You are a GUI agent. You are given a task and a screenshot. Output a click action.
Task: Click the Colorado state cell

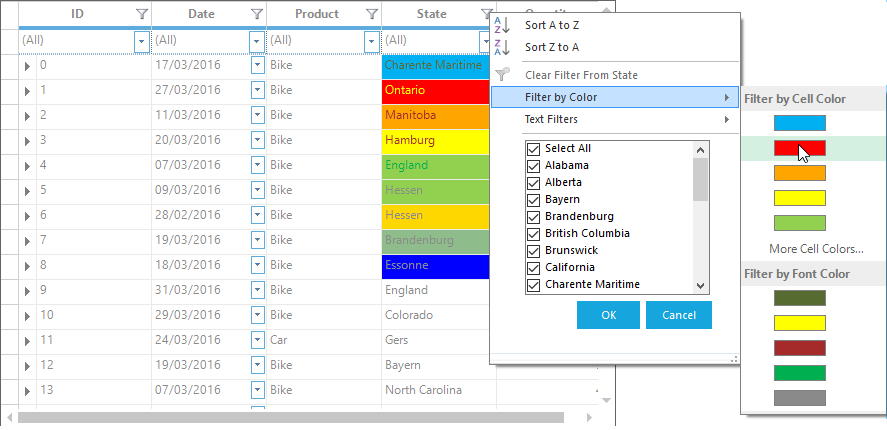[x=436, y=315]
